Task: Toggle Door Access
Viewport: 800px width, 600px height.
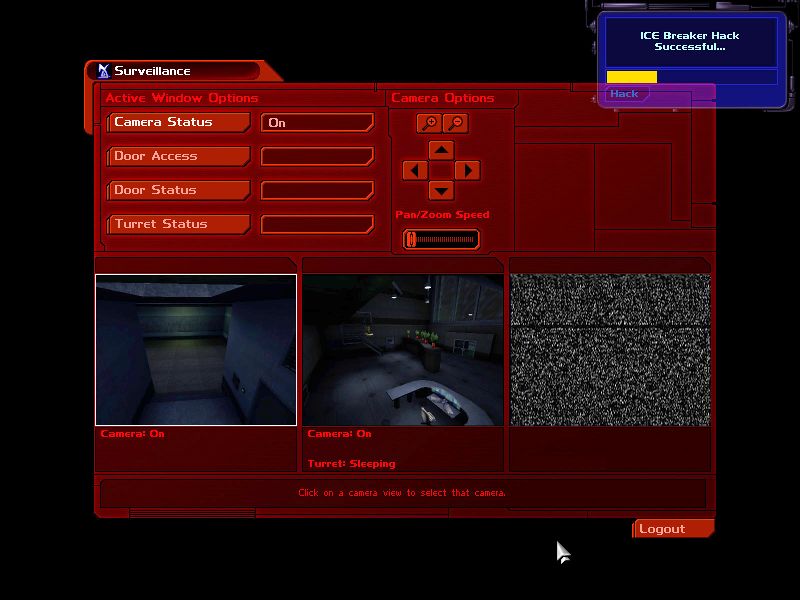Action: pos(178,156)
